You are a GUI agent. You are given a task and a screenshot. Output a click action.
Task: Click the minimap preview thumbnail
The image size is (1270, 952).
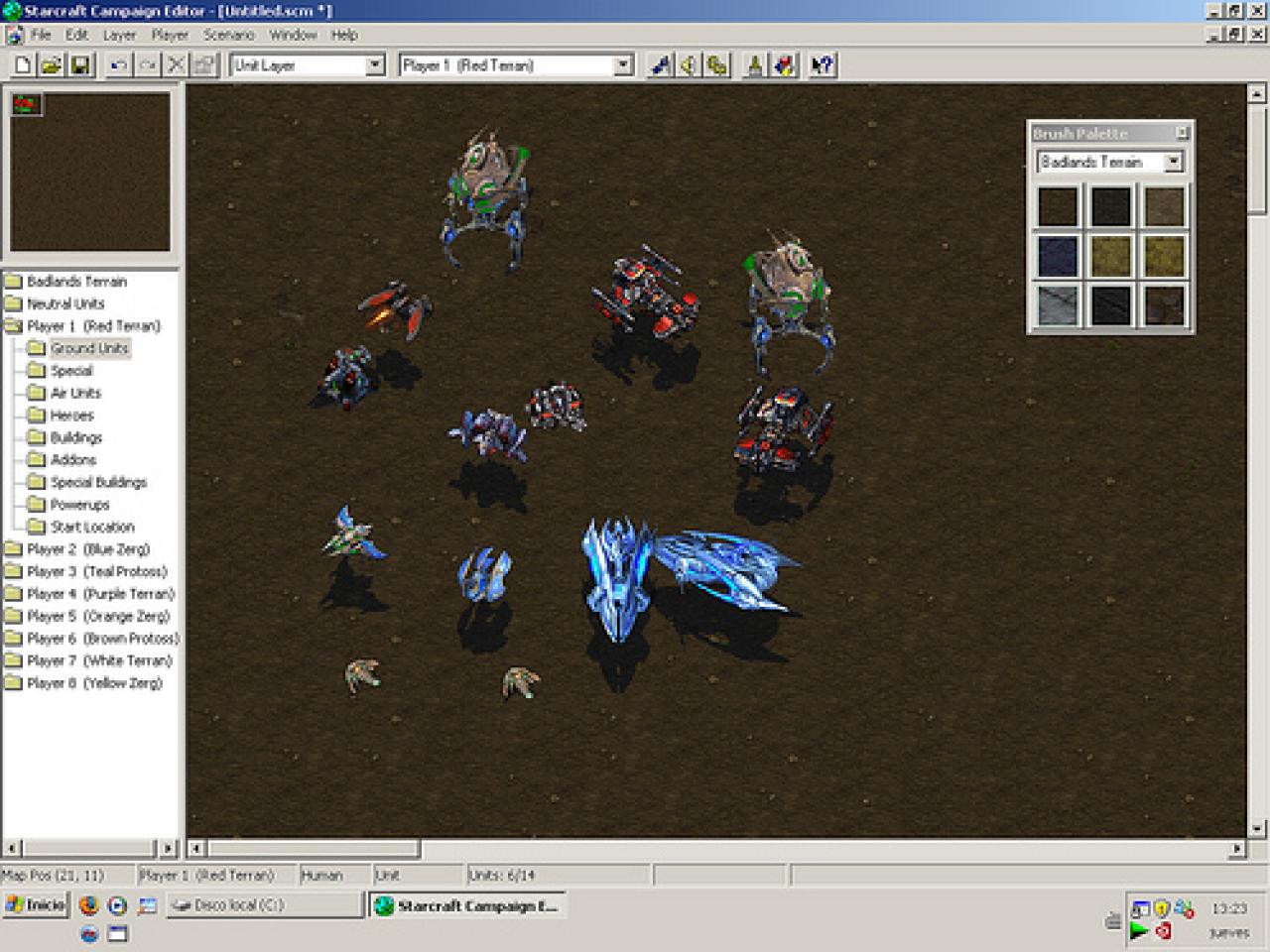(x=90, y=172)
